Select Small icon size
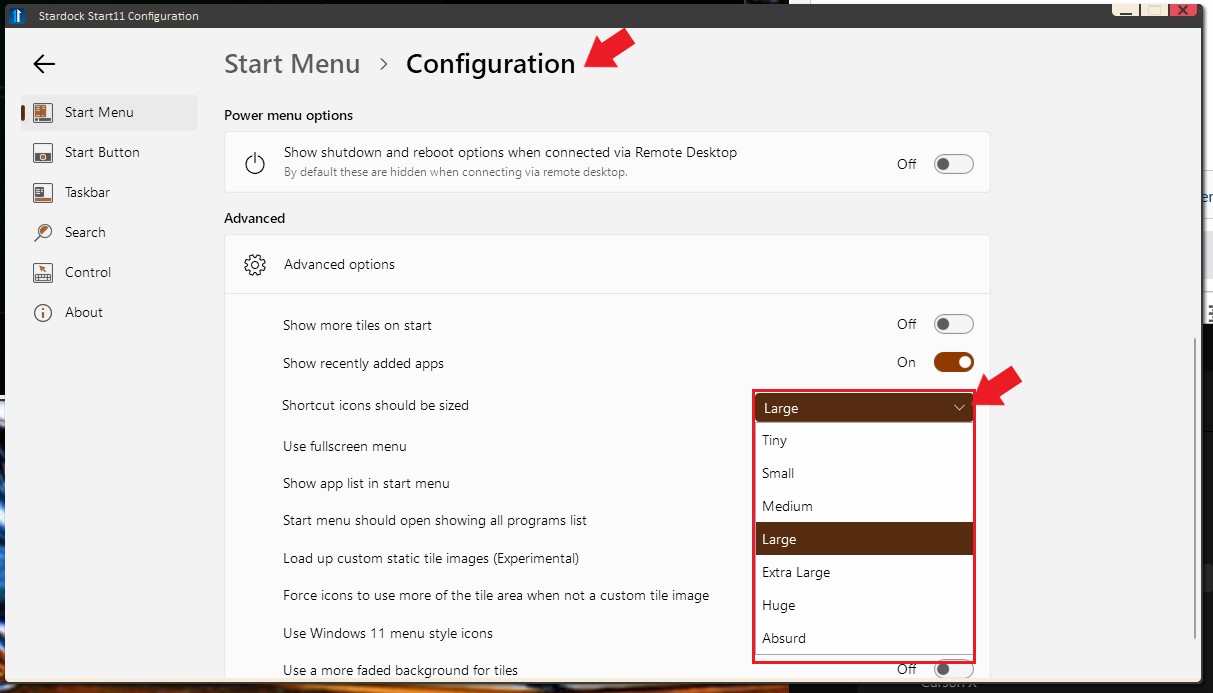1213x693 pixels. [864, 473]
